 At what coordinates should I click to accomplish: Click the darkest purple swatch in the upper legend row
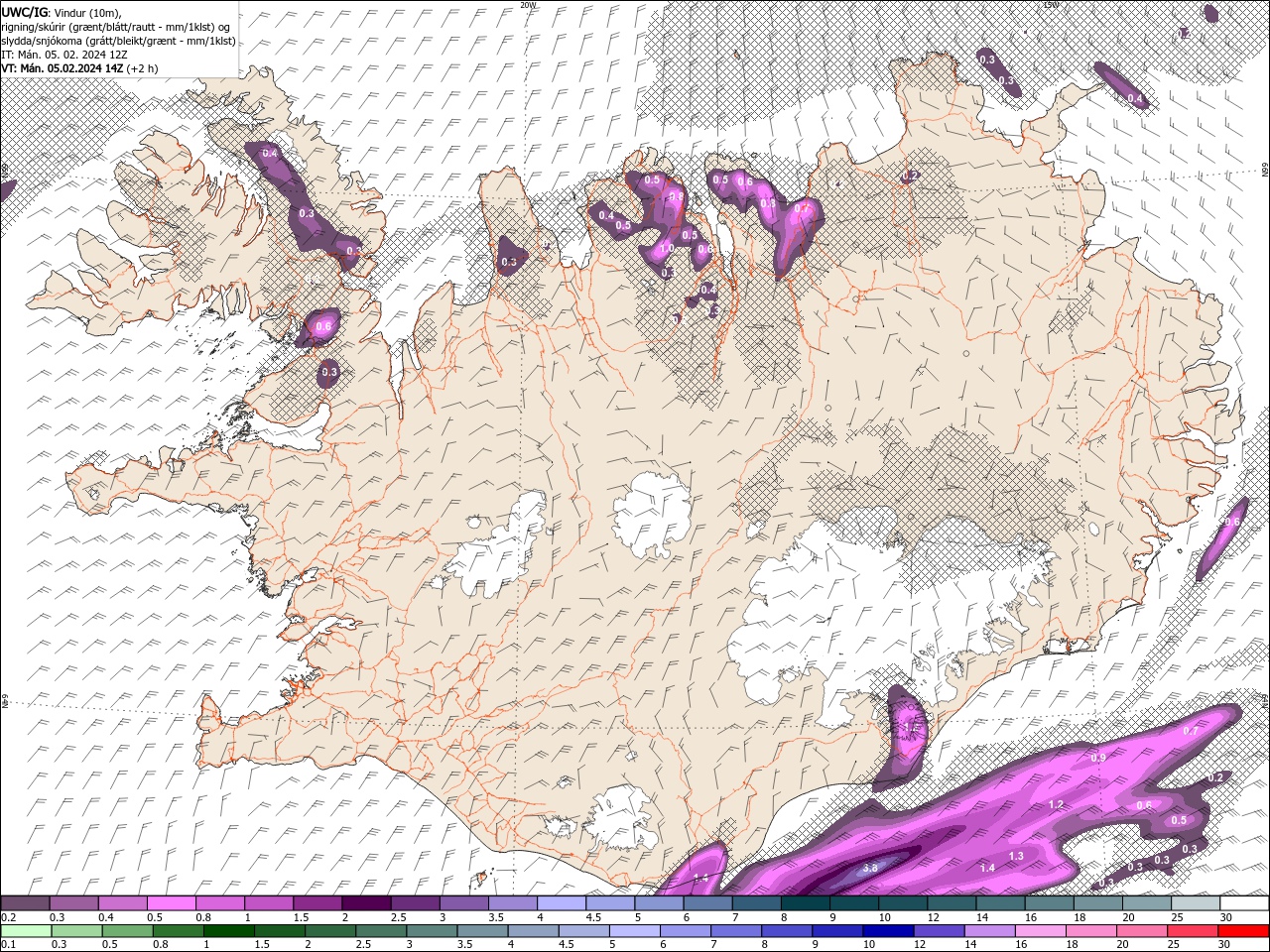pos(366,903)
